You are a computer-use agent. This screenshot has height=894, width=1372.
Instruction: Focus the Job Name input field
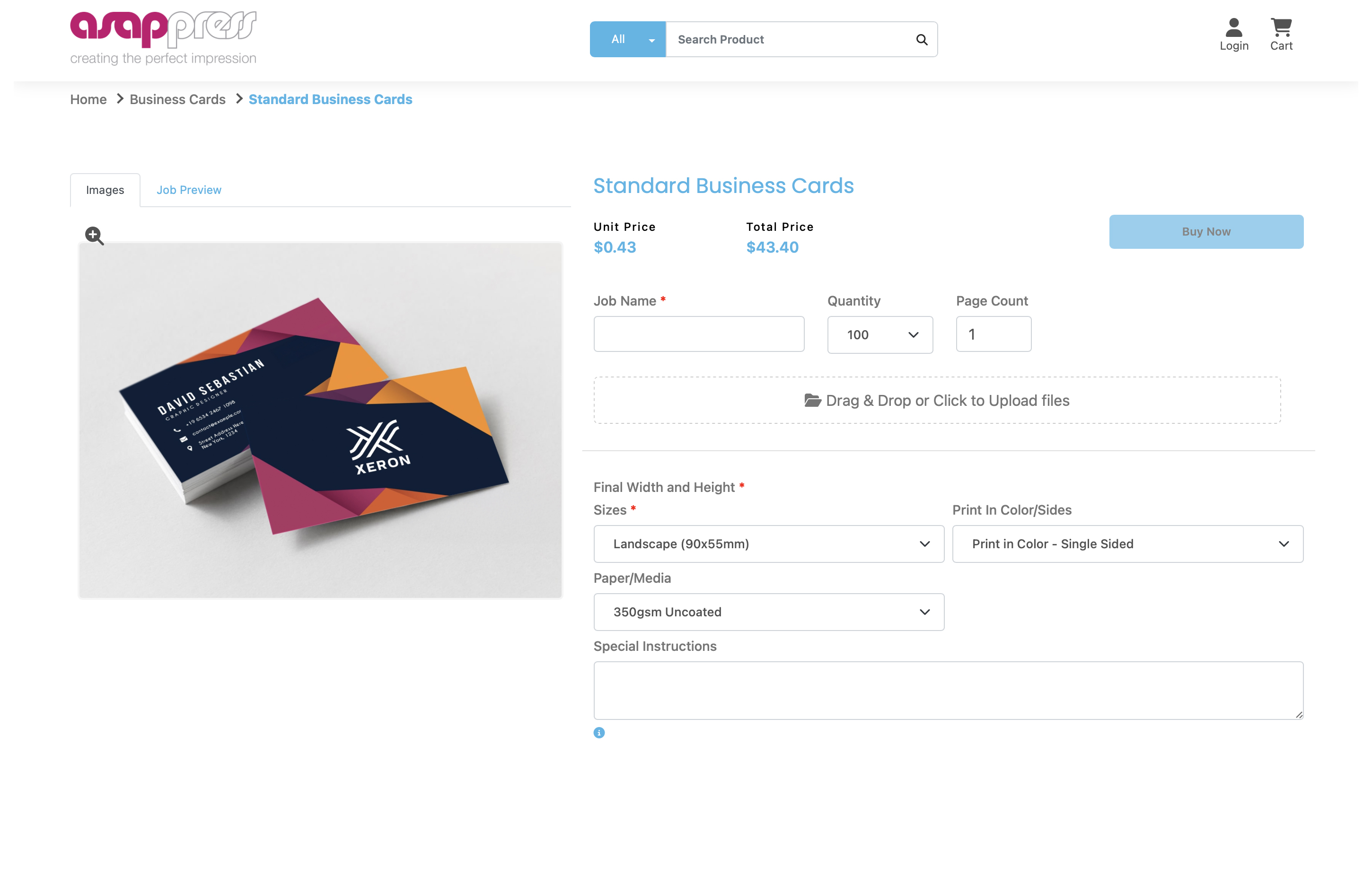point(699,334)
